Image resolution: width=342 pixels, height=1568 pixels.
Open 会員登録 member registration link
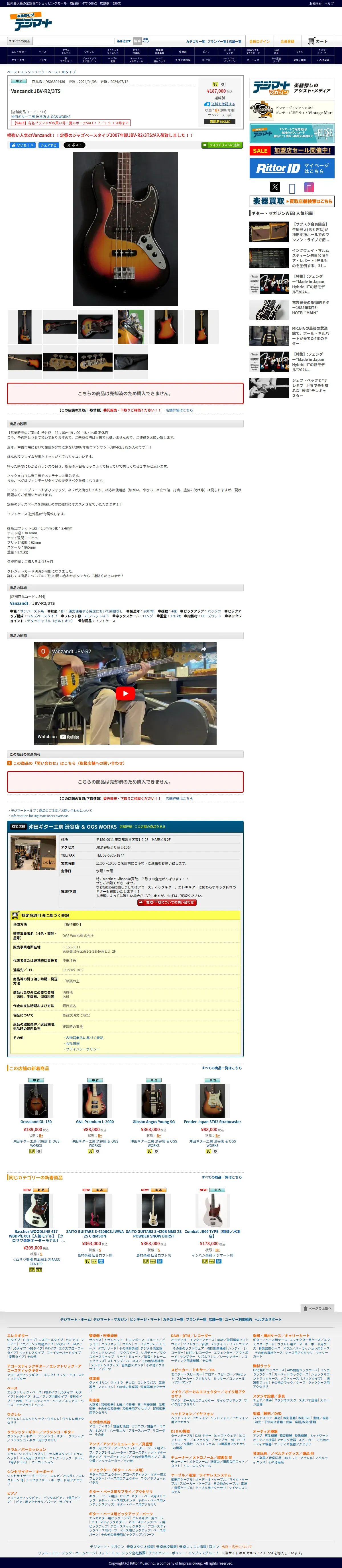287,41
